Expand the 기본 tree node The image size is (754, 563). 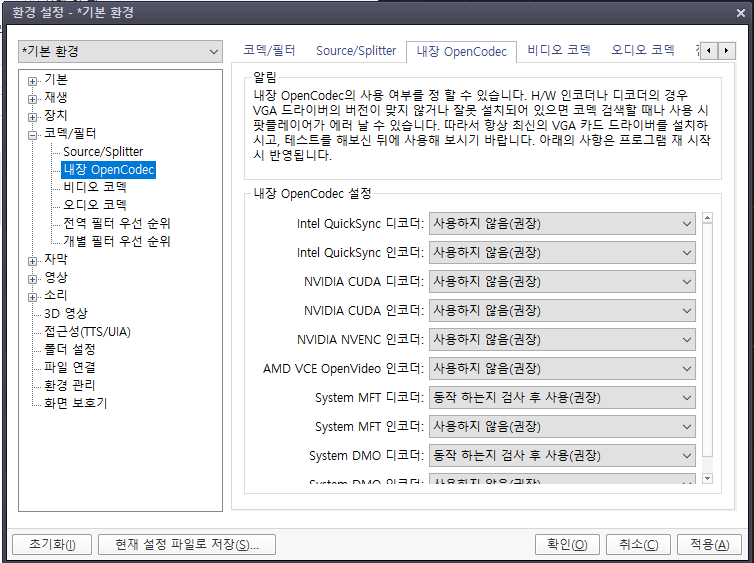pyautogui.click(x=33, y=80)
